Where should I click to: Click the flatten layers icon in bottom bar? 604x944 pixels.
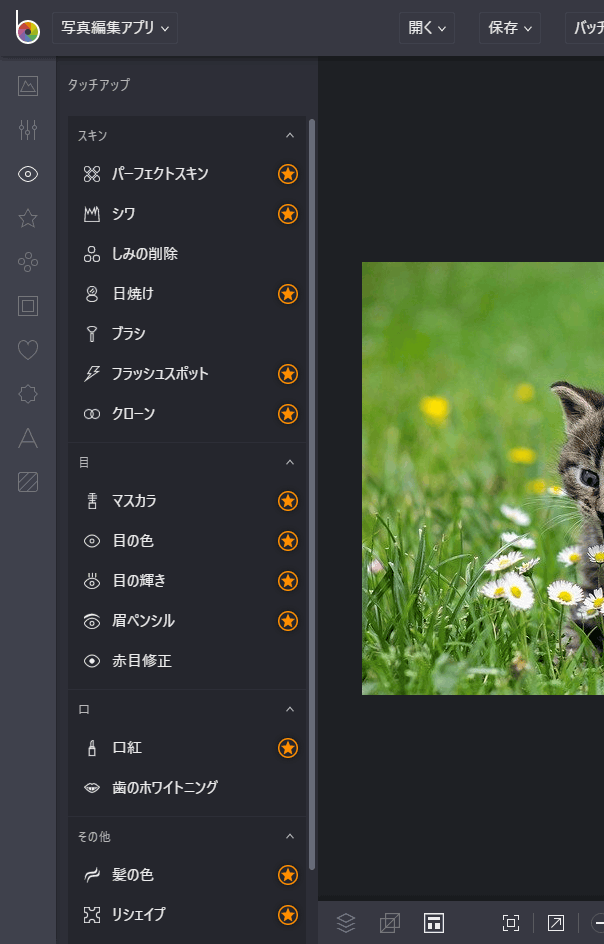[390, 922]
